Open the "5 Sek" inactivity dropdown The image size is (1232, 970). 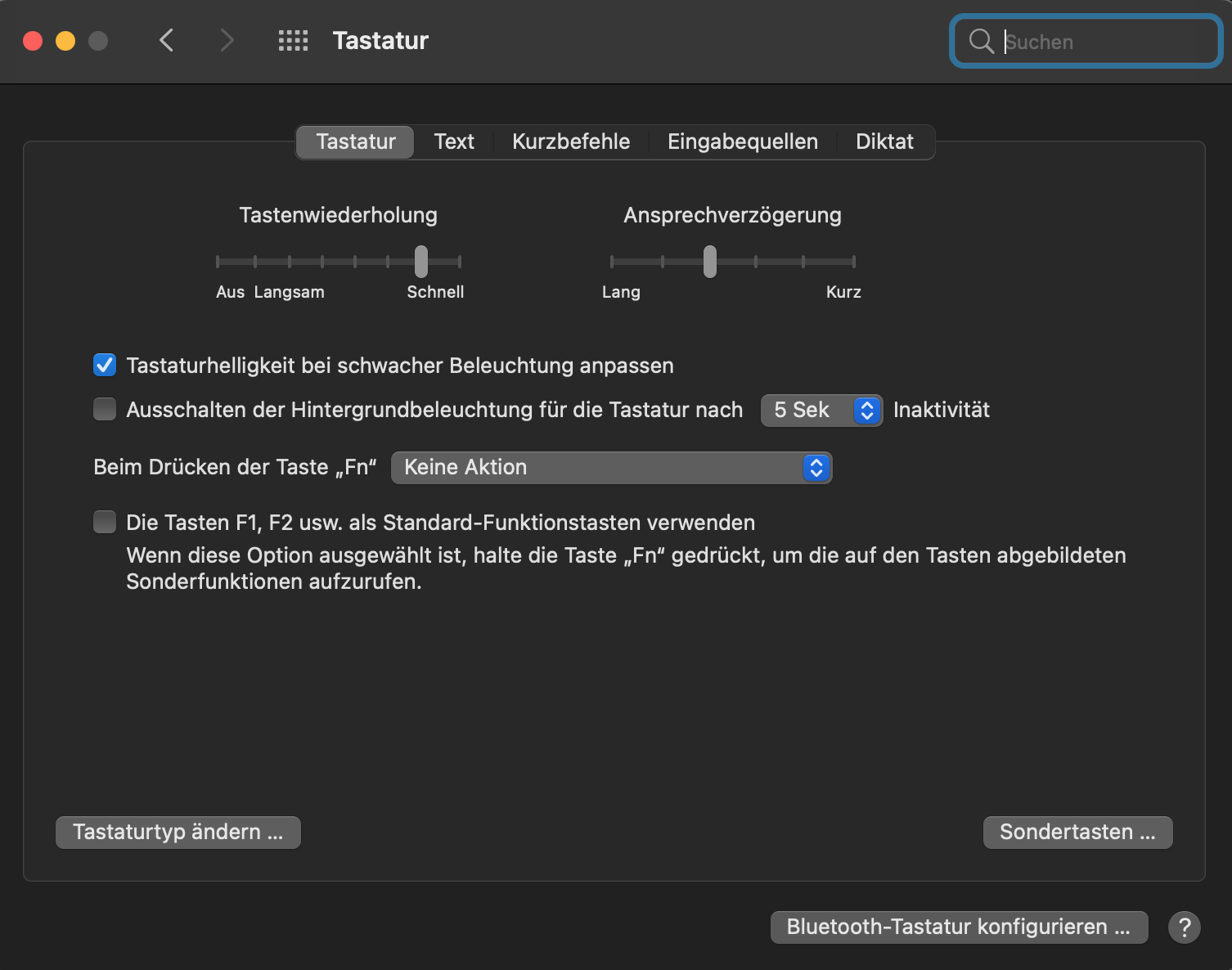point(821,410)
